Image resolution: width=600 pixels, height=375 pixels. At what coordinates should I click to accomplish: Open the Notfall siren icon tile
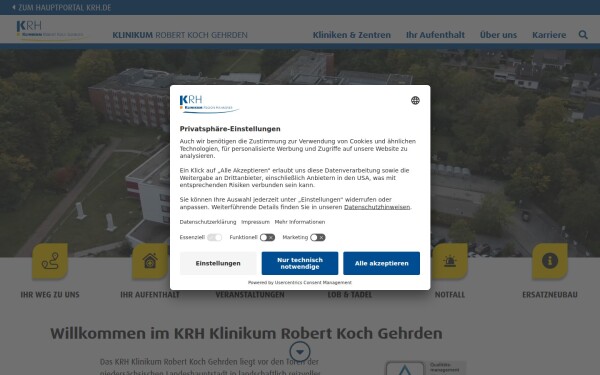click(450, 261)
